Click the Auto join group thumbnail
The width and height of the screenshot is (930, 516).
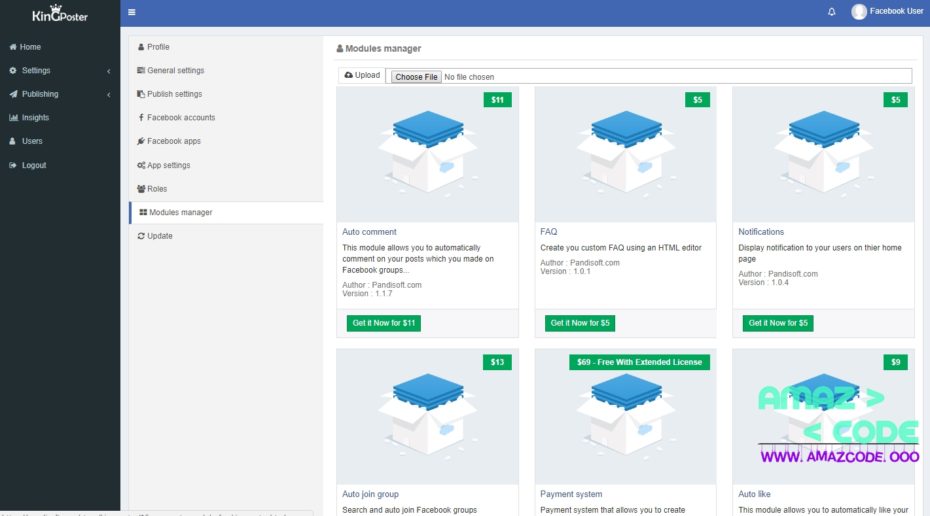[428, 416]
